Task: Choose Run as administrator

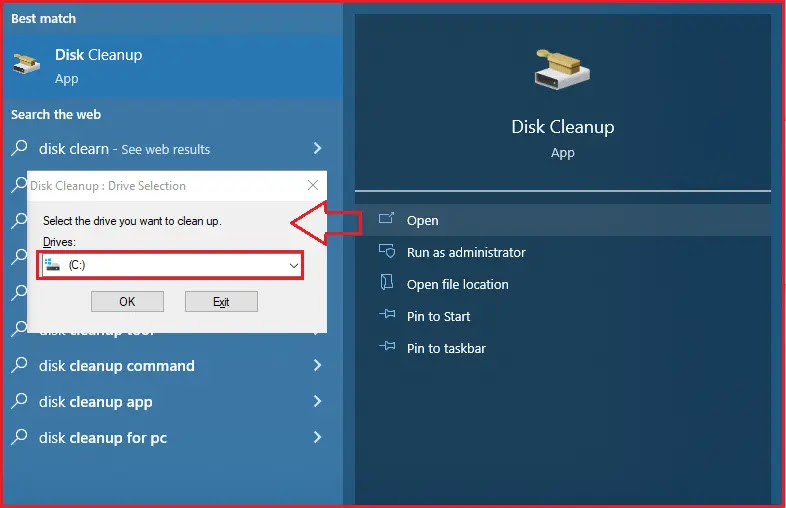Action: 562,252
